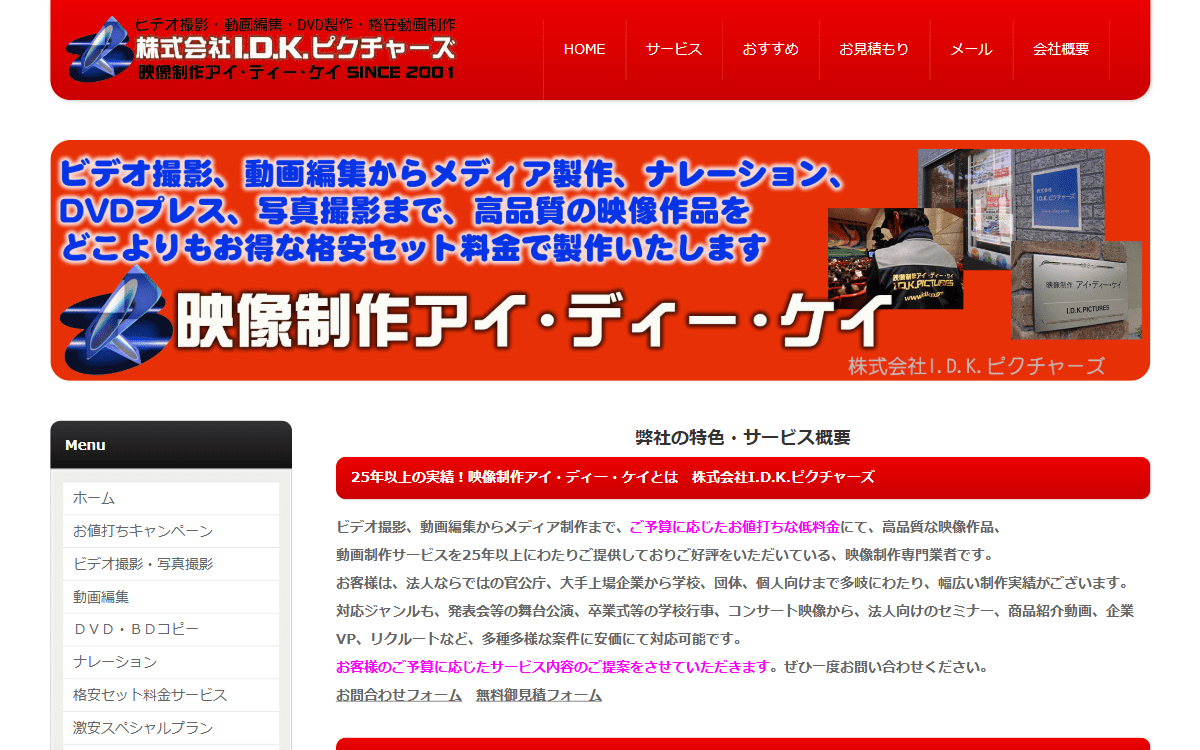Click the pink お客様のご予算に応じた proposal sentence

point(553,667)
